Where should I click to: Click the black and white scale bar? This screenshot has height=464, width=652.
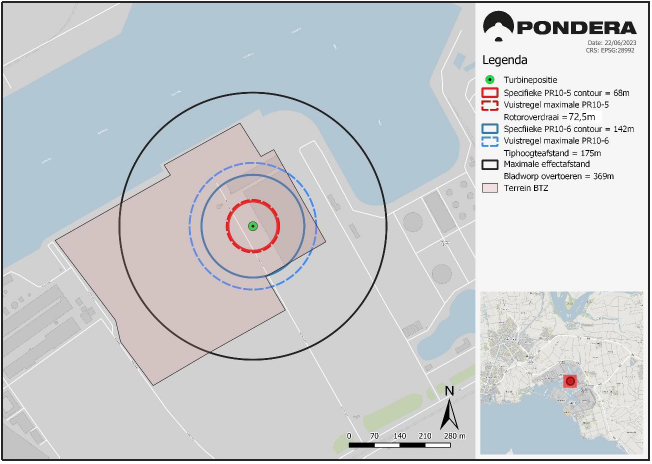click(x=400, y=445)
